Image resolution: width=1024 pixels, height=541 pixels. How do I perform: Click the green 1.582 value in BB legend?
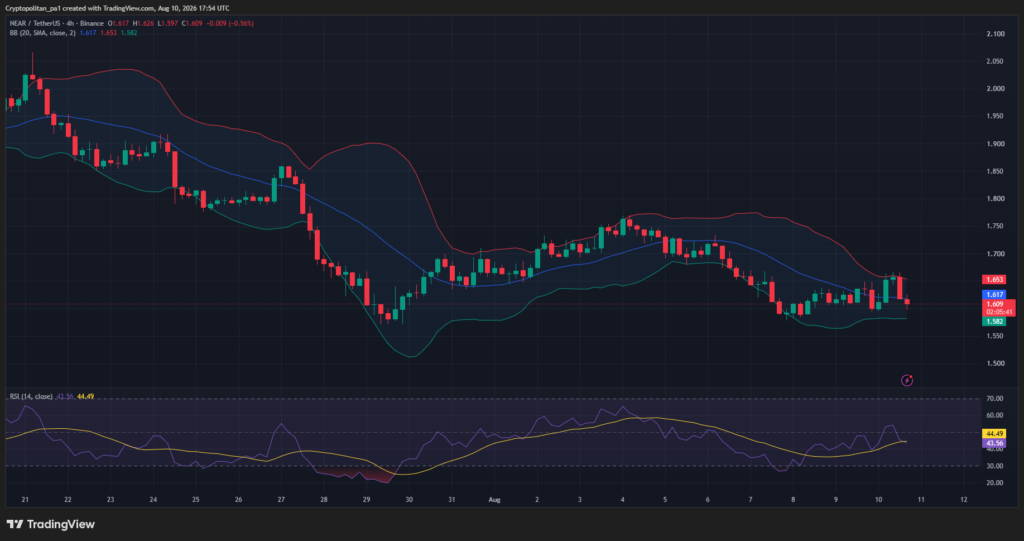coord(129,33)
